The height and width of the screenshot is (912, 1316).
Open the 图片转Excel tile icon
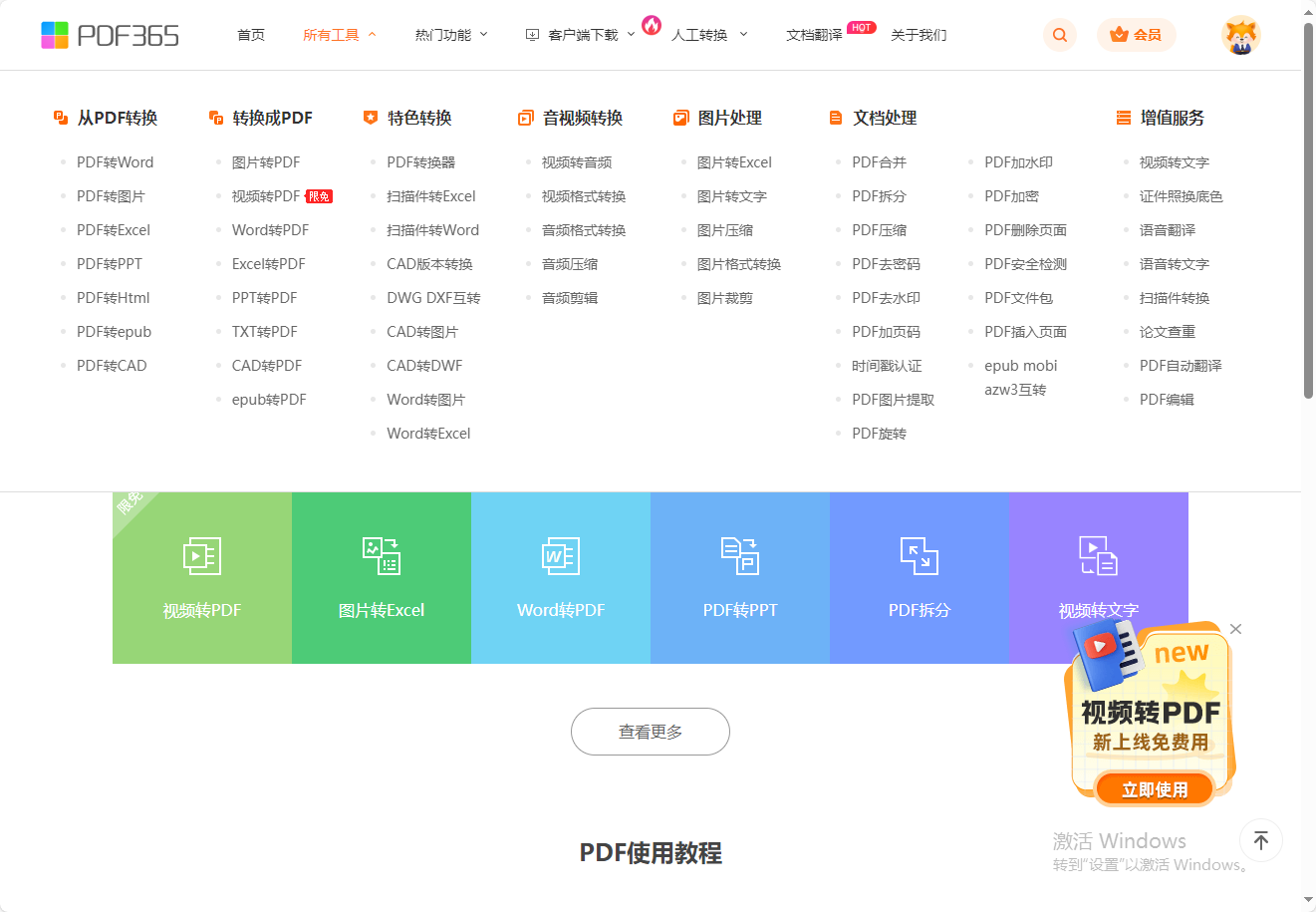[382, 556]
